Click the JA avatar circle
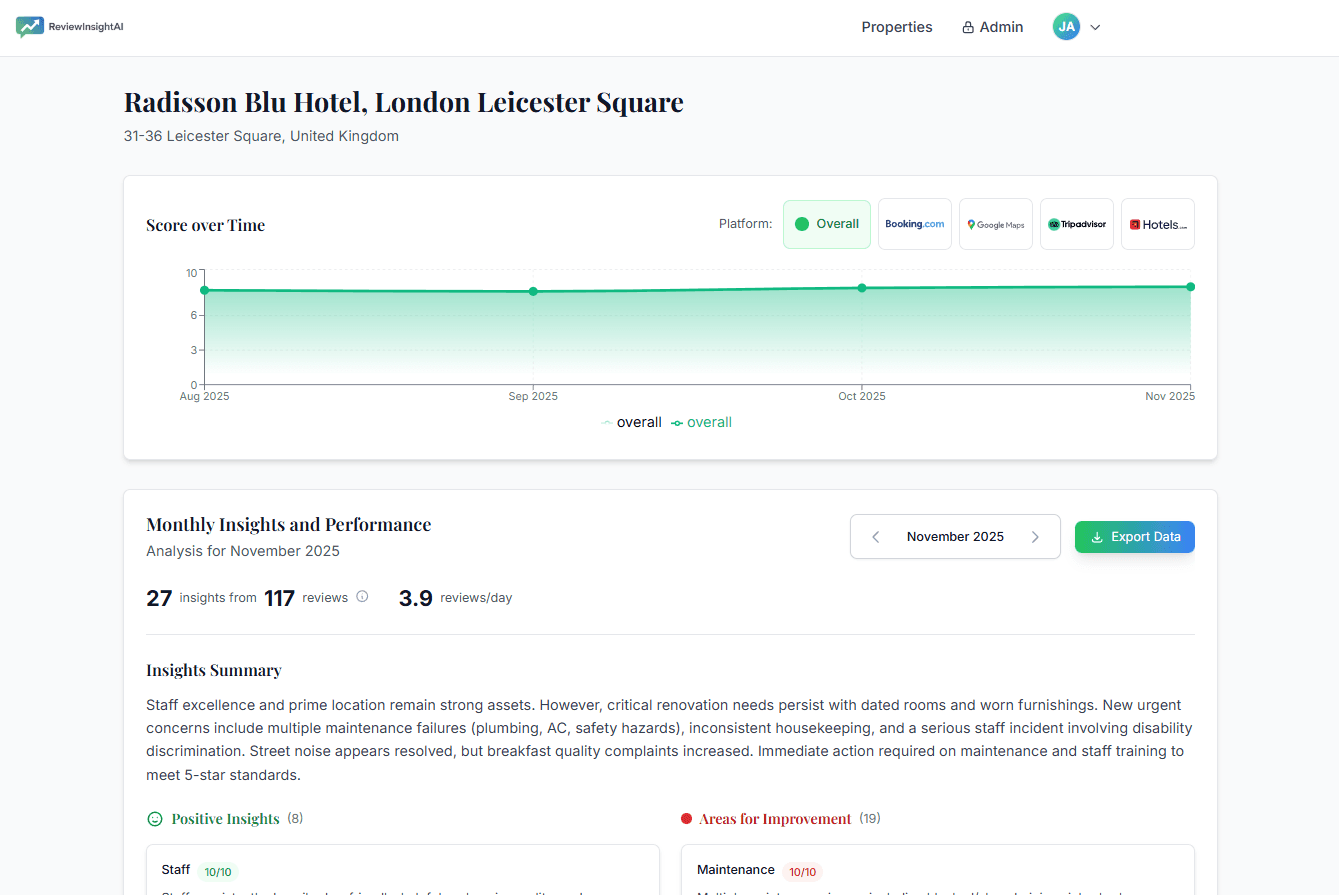1339x895 pixels. tap(1066, 27)
